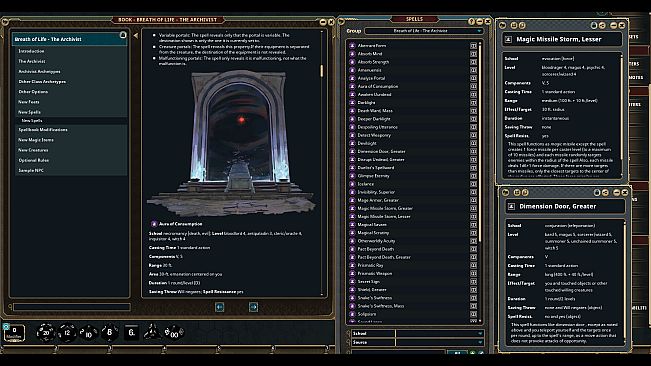
Task: Click right-side icon on Prismatic Weapon row
Action: (x=473, y=273)
